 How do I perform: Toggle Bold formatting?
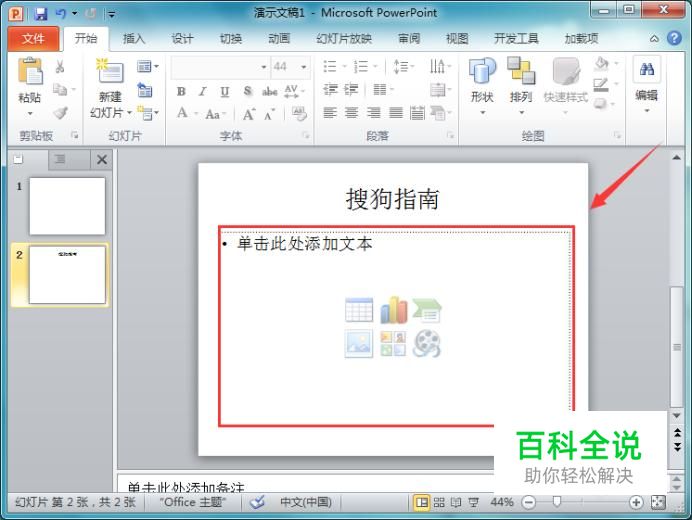pos(181,91)
